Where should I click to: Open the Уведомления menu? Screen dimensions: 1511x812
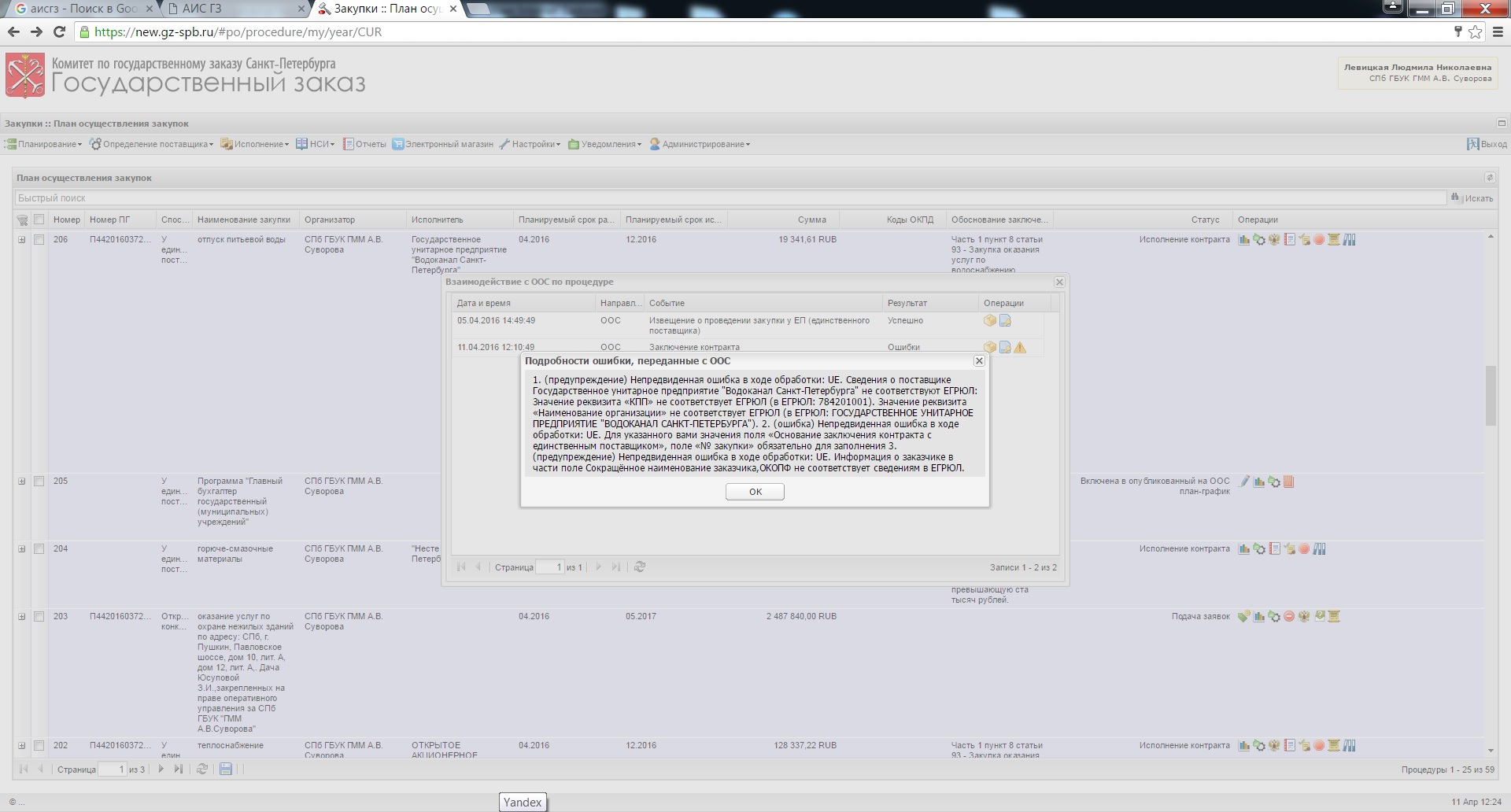pyautogui.click(x=605, y=145)
